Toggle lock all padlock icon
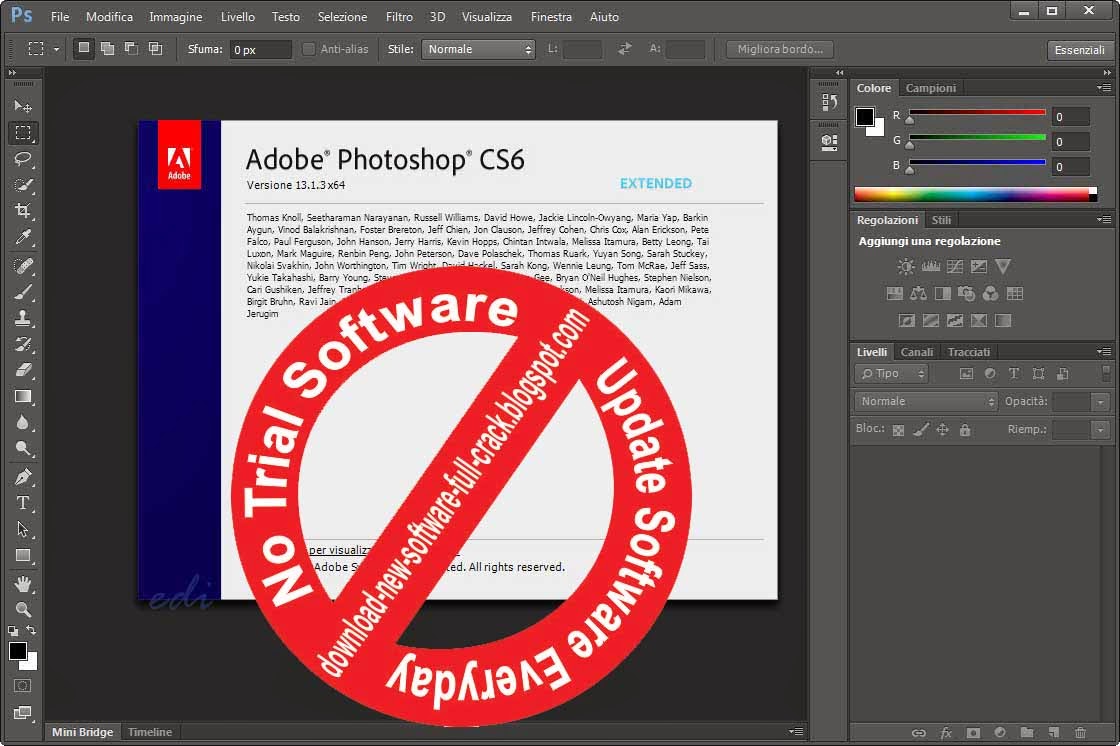 coord(965,429)
